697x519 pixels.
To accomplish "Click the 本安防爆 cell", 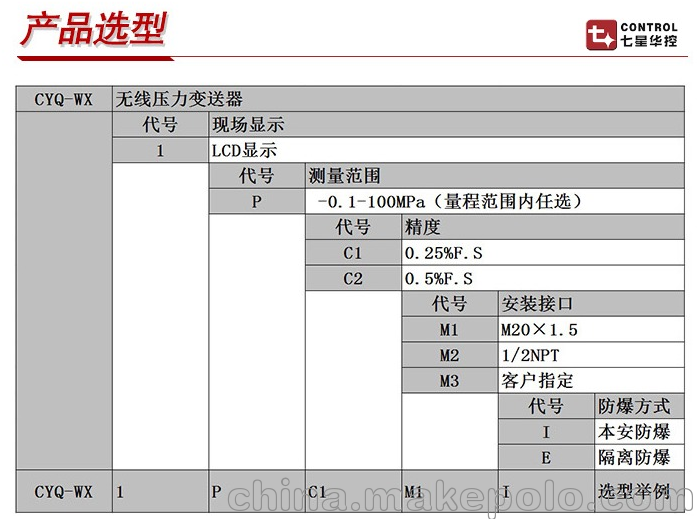I will point(640,432).
